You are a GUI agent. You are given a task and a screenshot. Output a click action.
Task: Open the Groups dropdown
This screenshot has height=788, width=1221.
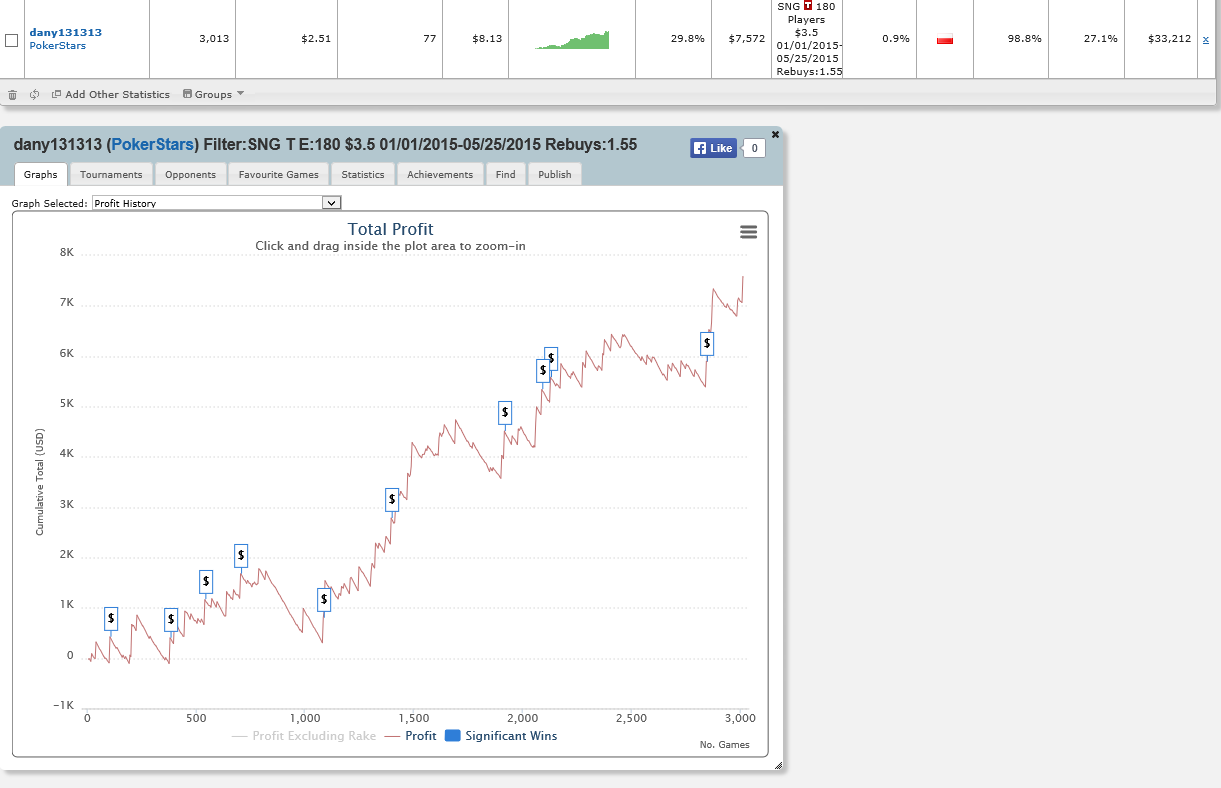coord(214,95)
